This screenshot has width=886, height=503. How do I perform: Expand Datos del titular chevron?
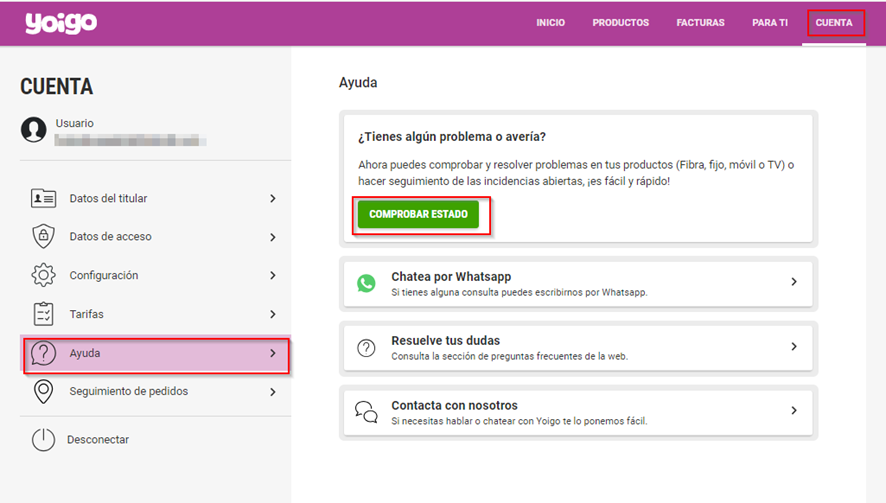click(x=273, y=198)
